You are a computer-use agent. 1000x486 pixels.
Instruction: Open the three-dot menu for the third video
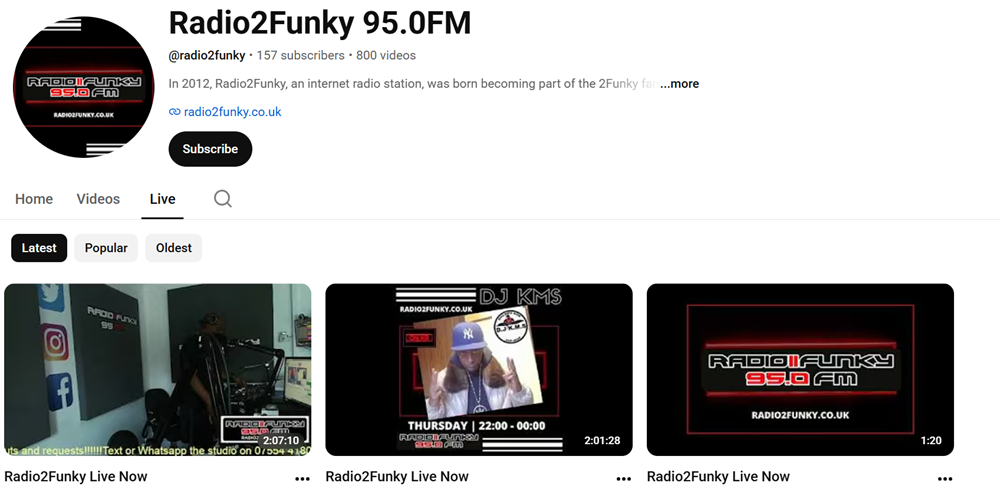click(945, 478)
